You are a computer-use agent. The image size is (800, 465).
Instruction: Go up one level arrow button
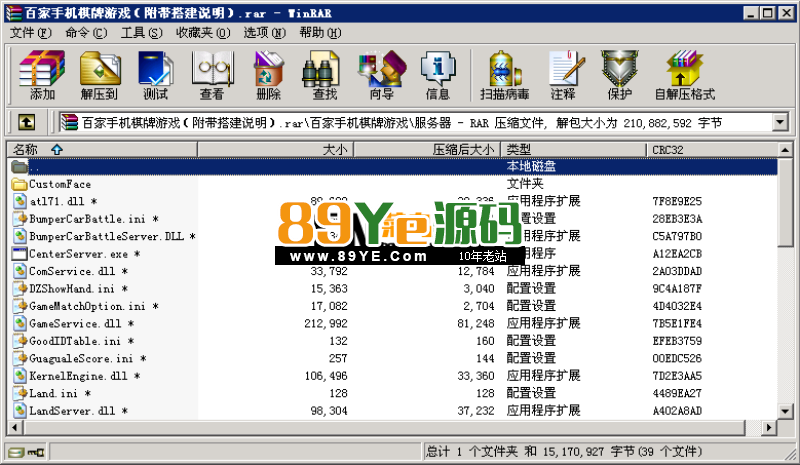click(x=27, y=123)
